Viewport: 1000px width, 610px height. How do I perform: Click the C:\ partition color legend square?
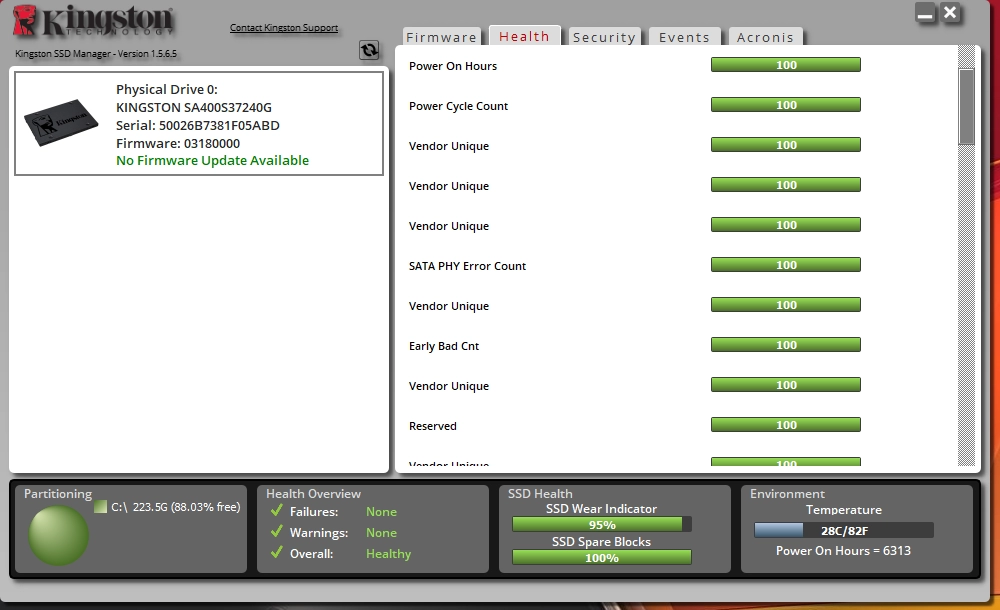point(100,507)
